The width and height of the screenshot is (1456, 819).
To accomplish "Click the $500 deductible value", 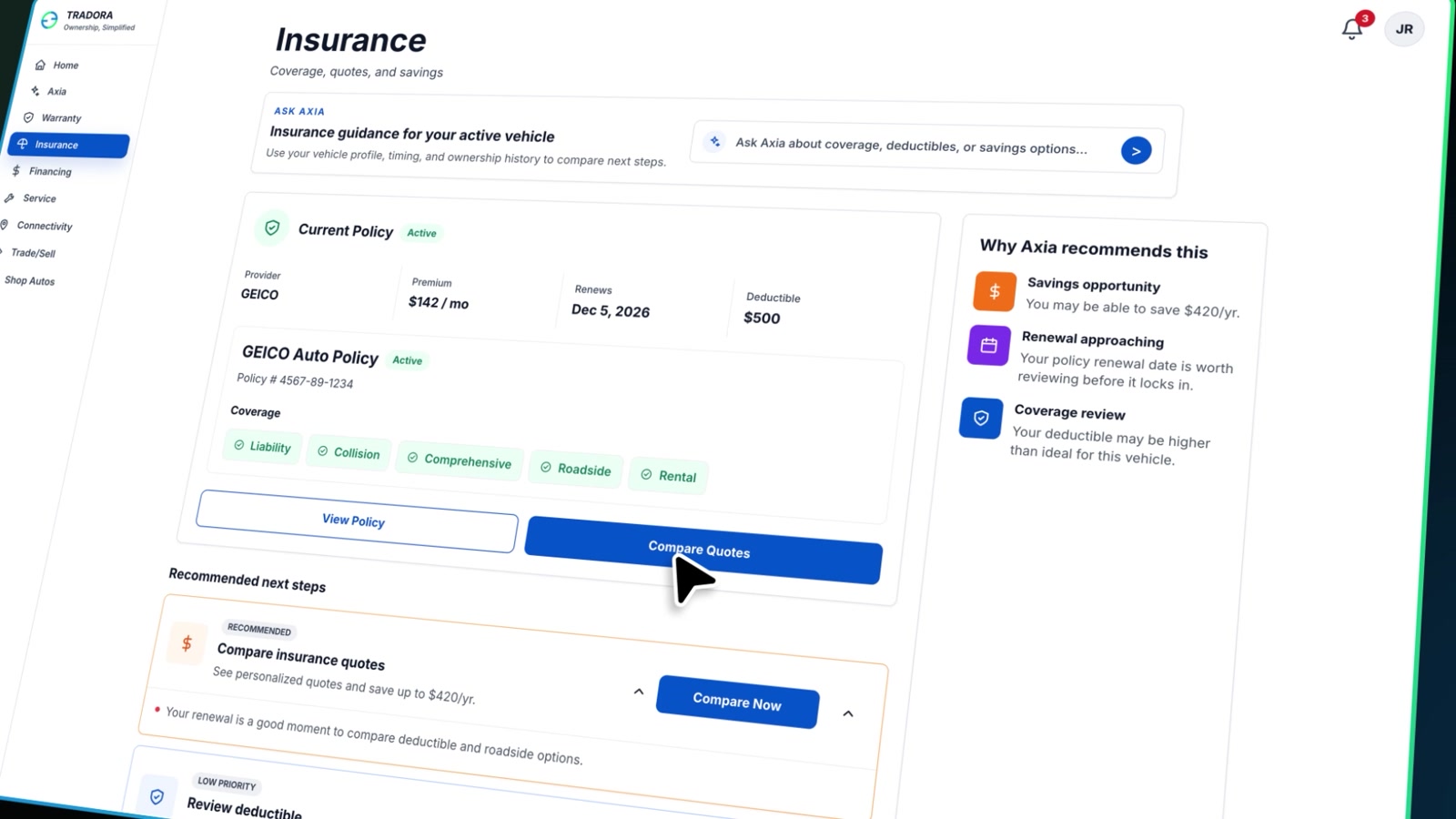I will pos(762,318).
